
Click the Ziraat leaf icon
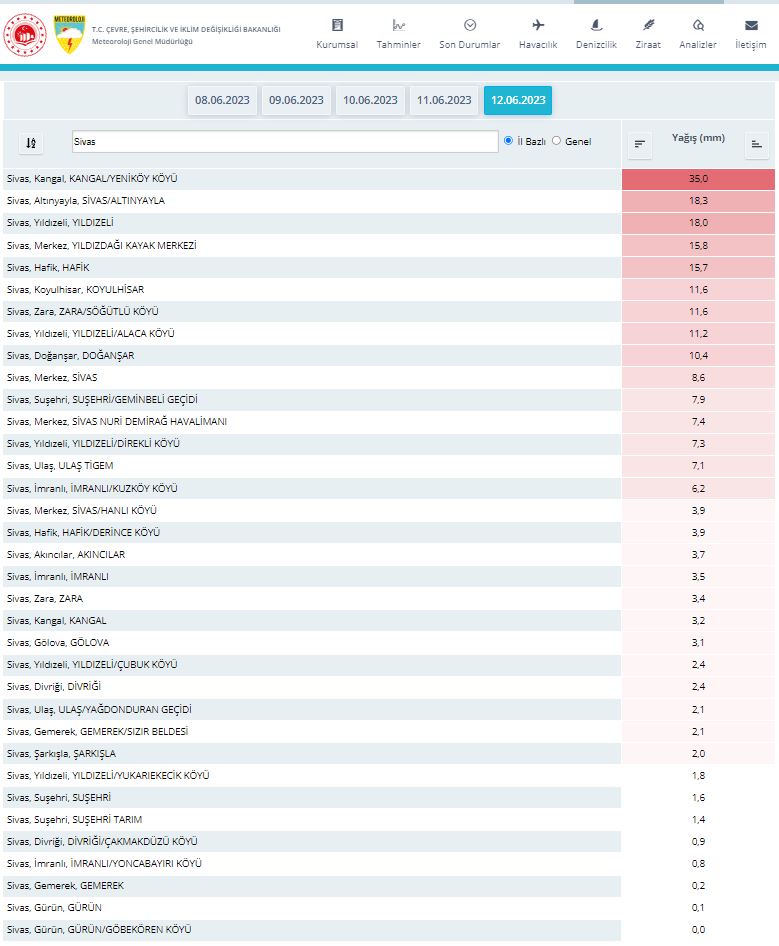tap(648, 25)
